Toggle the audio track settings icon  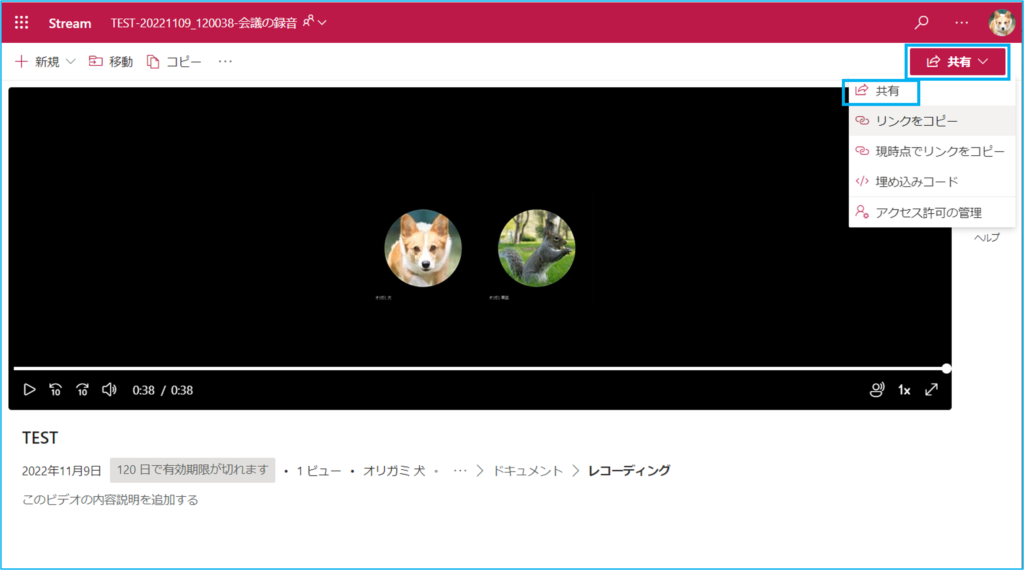click(877, 390)
